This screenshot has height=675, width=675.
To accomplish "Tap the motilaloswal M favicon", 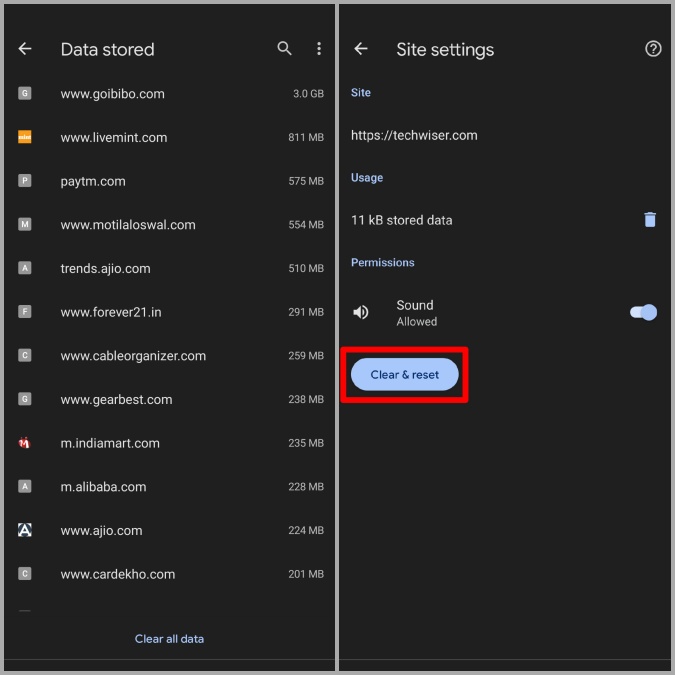I will pyautogui.click(x=25, y=224).
